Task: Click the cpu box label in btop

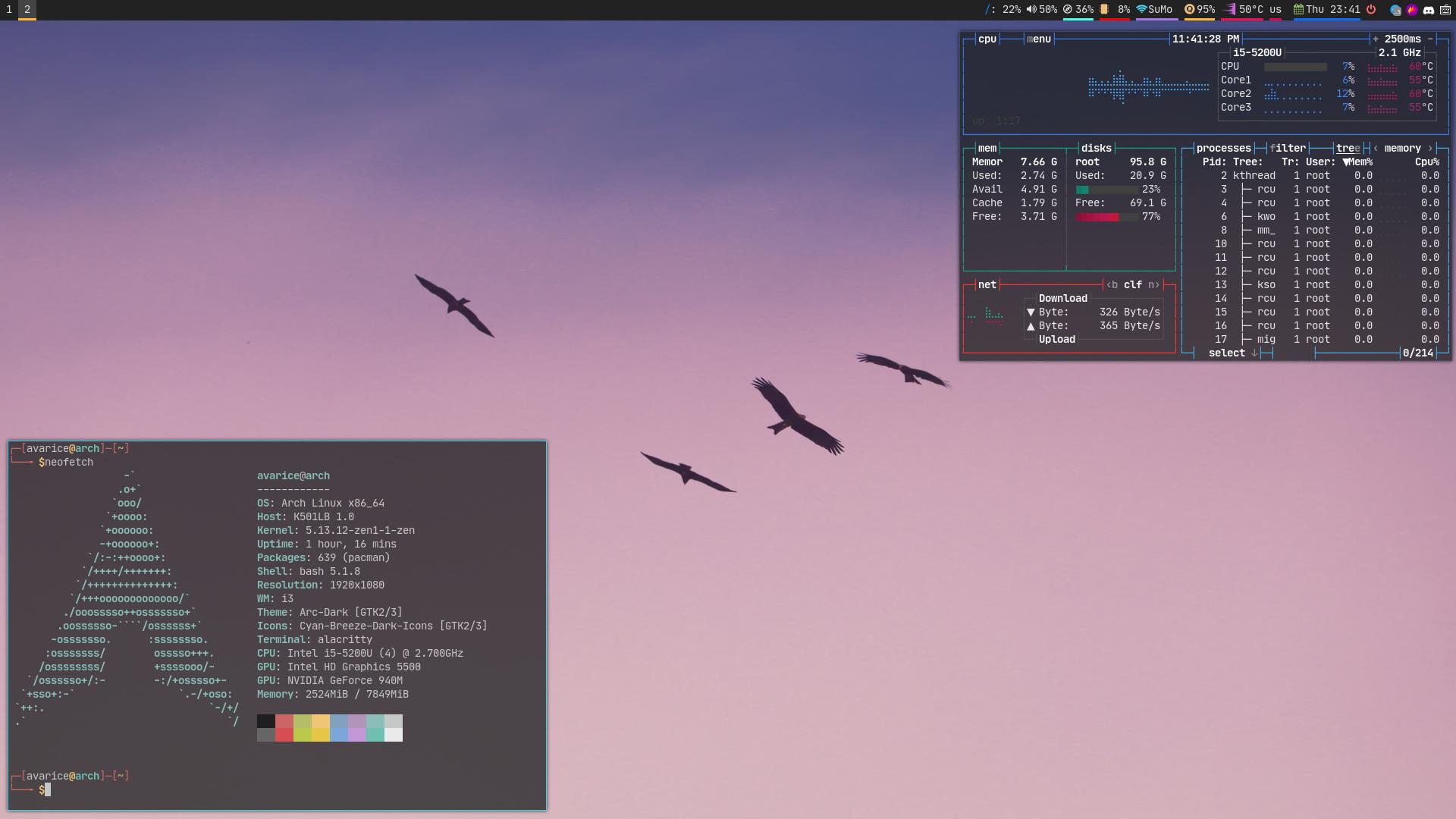Action: pos(987,39)
